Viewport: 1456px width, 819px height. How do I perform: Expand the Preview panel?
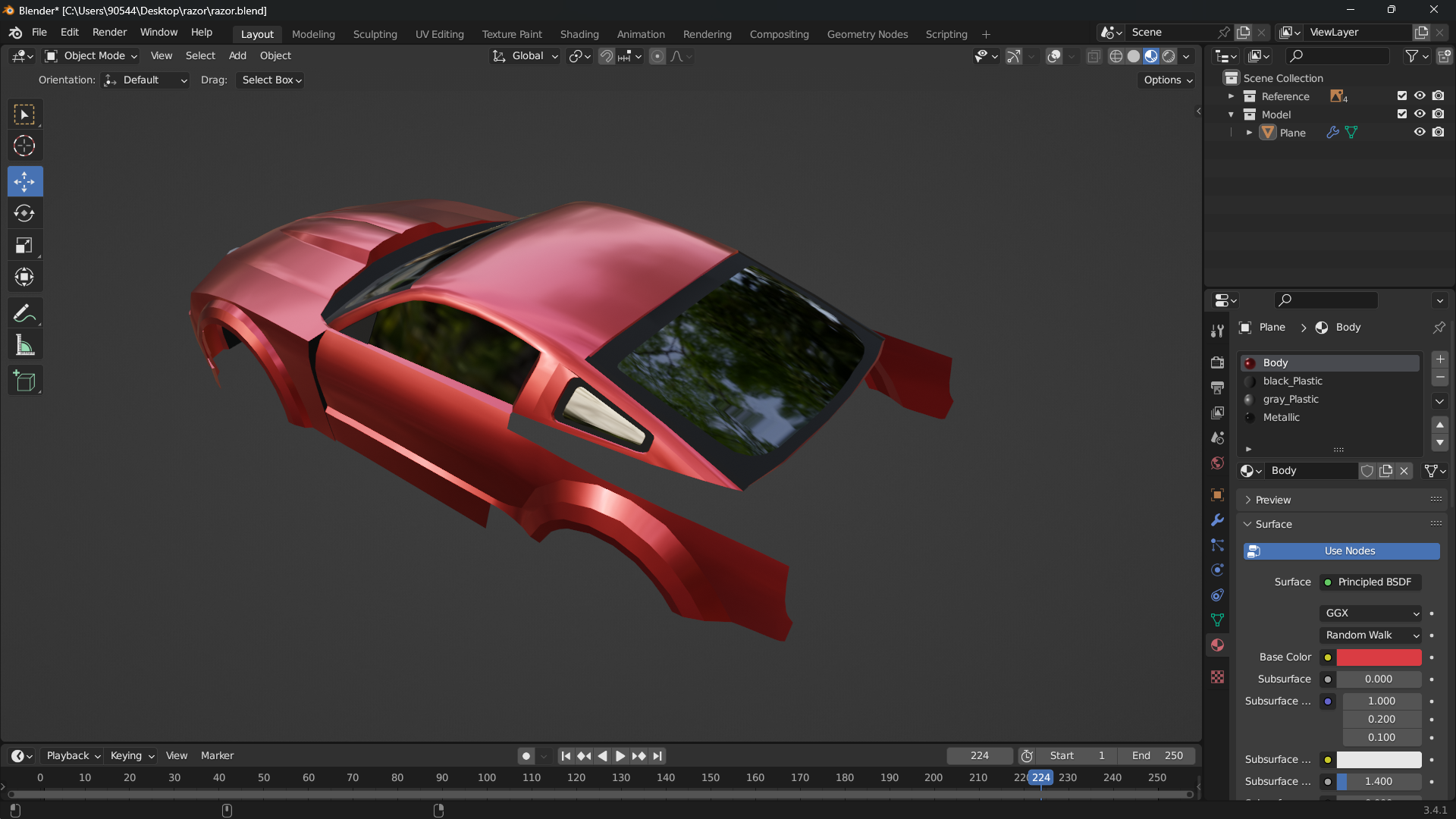click(x=1273, y=500)
